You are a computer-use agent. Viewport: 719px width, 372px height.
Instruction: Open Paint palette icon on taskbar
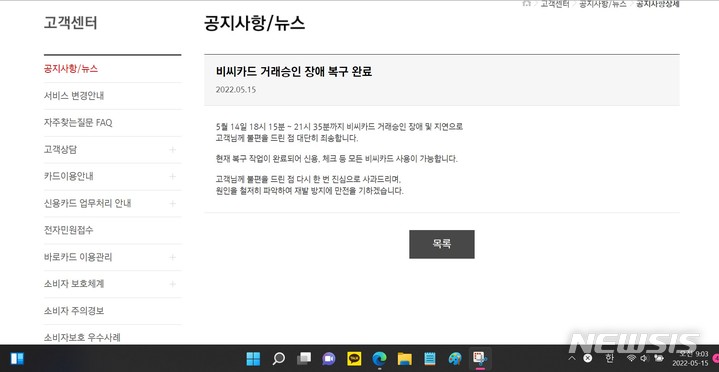click(x=455, y=358)
